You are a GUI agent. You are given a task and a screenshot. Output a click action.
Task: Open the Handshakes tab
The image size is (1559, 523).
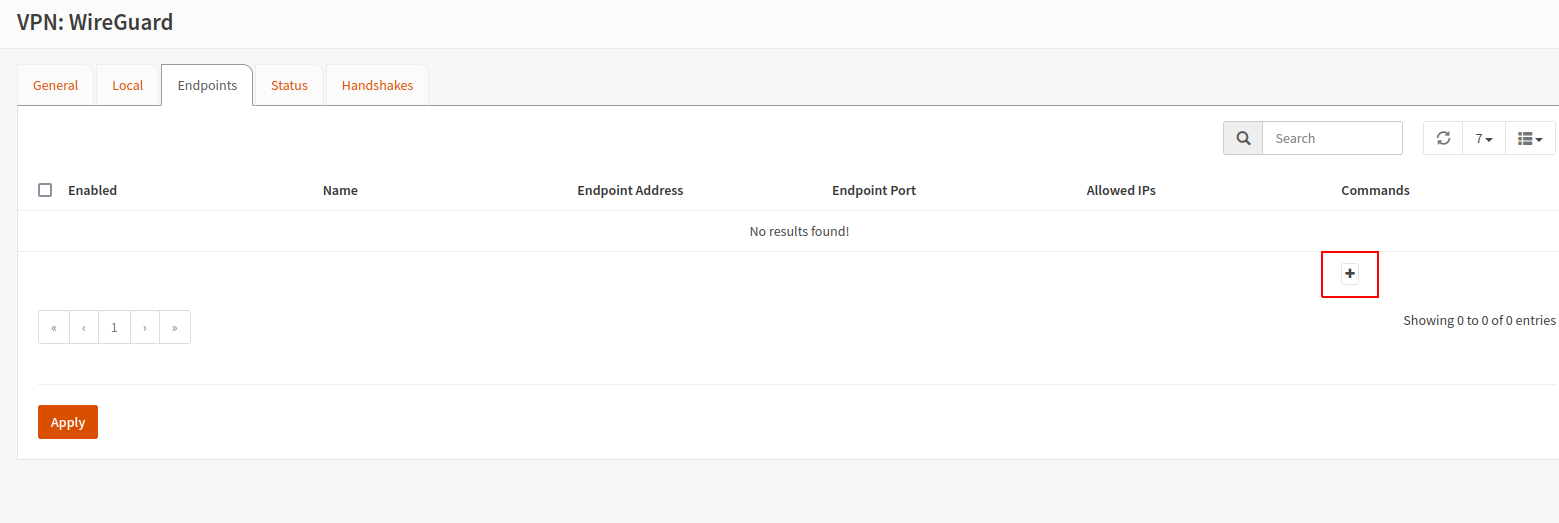click(377, 85)
